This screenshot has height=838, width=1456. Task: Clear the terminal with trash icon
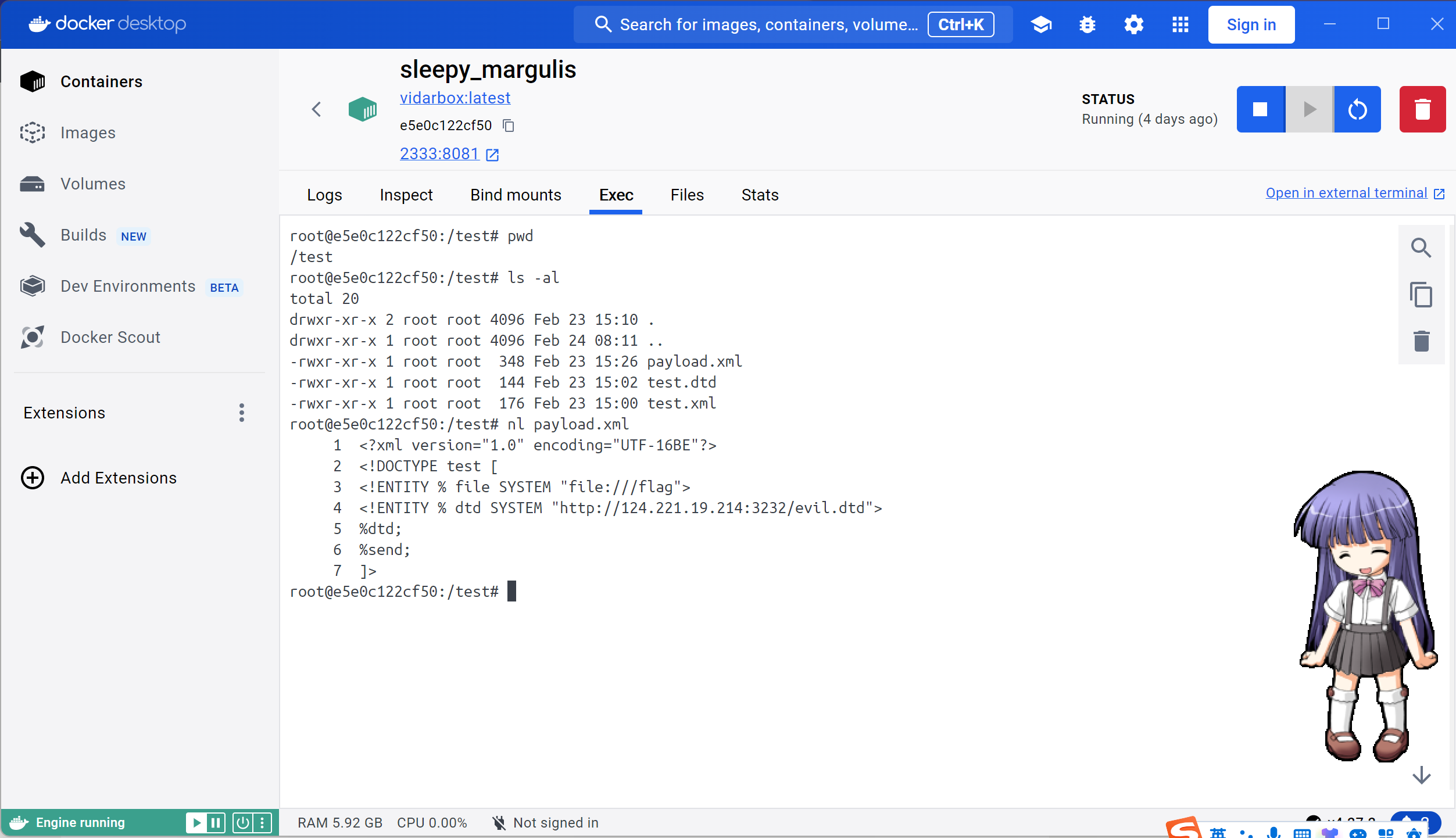tap(1421, 341)
